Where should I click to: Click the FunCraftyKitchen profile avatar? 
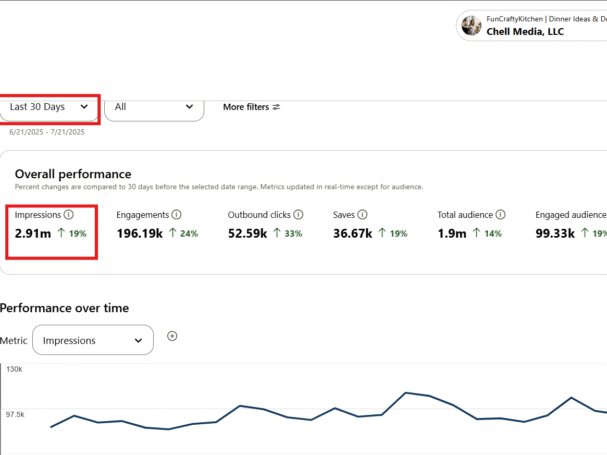[472, 25]
